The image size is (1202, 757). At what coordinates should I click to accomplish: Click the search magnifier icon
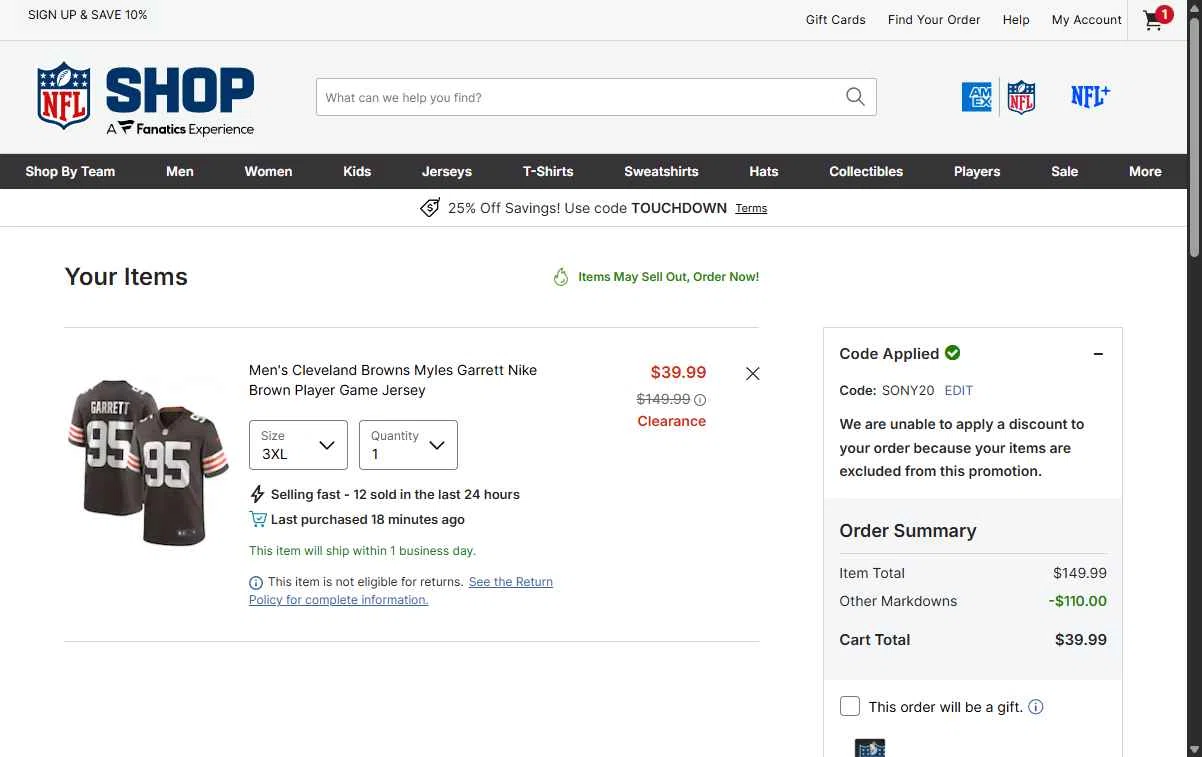(x=855, y=97)
